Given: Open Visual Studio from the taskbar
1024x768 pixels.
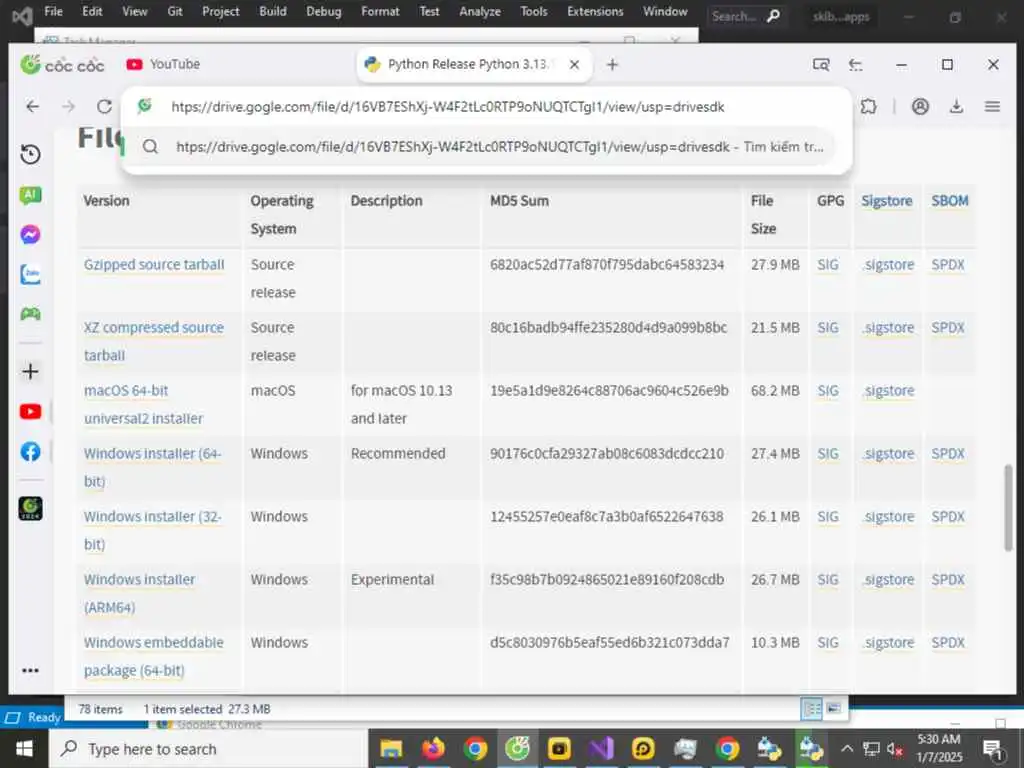Looking at the screenshot, I should [600, 748].
